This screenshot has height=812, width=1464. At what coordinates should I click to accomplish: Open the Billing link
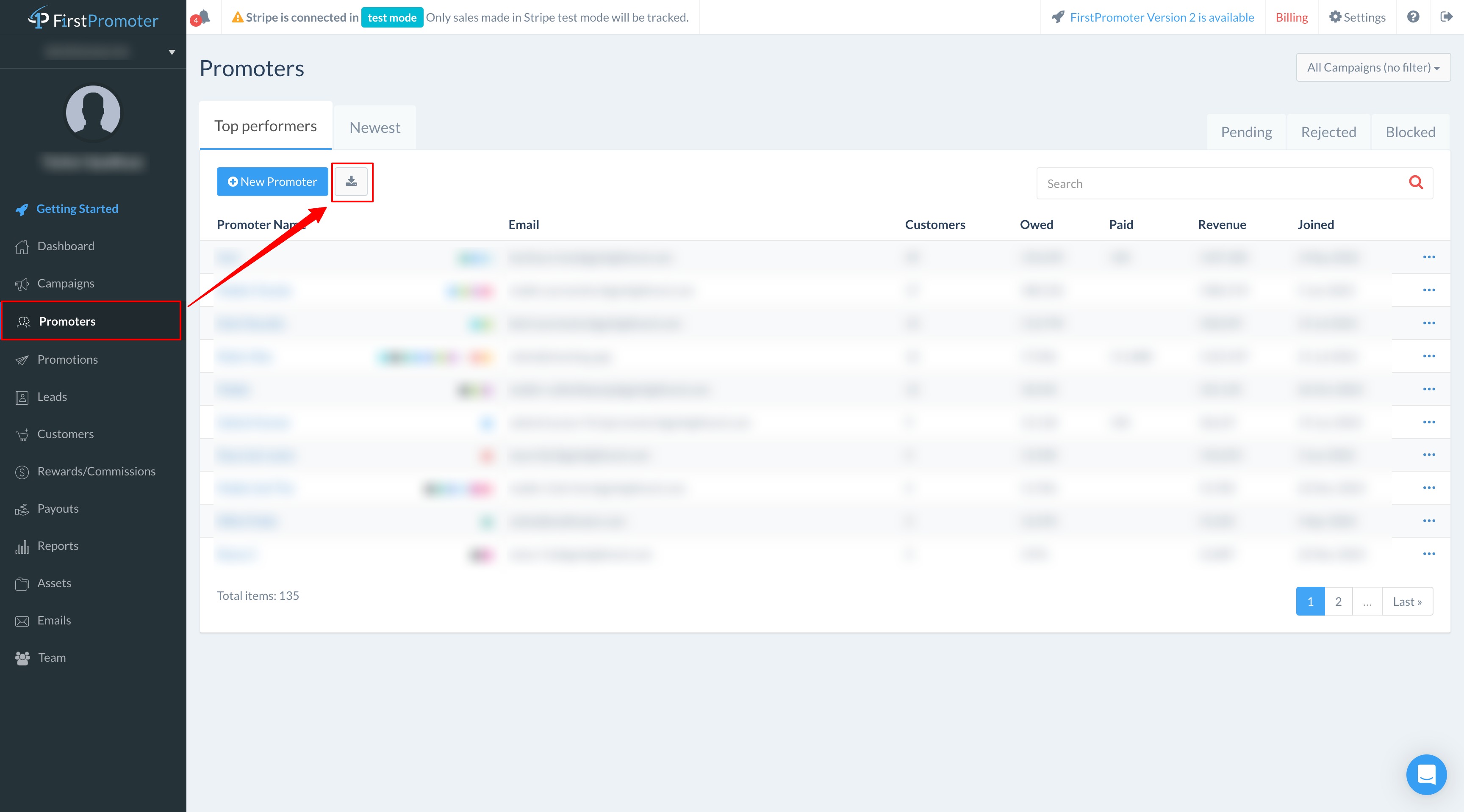pos(1291,17)
